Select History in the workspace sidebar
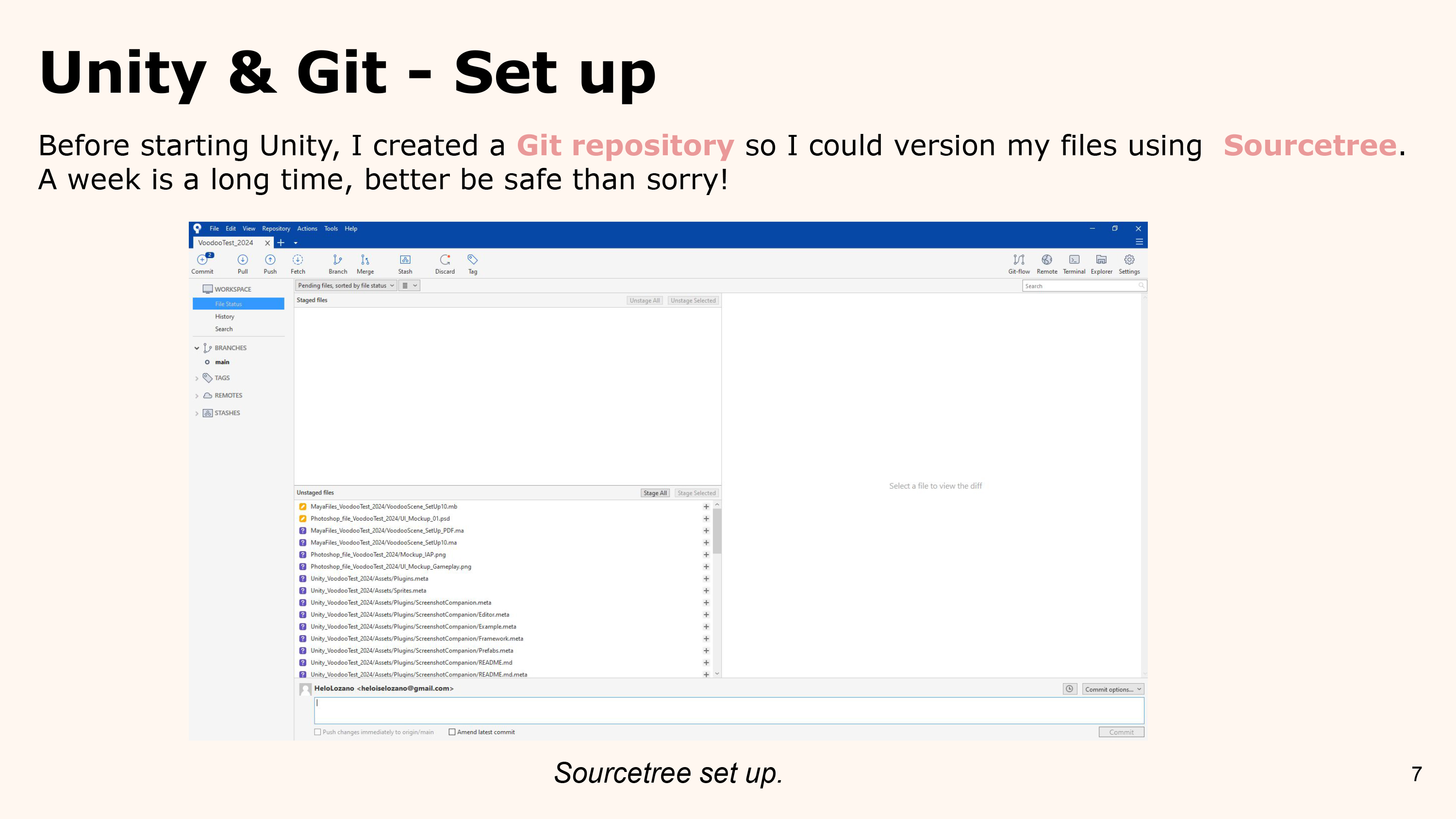Image resolution: width=1456 pixels, height=819 pixels. 224,316
